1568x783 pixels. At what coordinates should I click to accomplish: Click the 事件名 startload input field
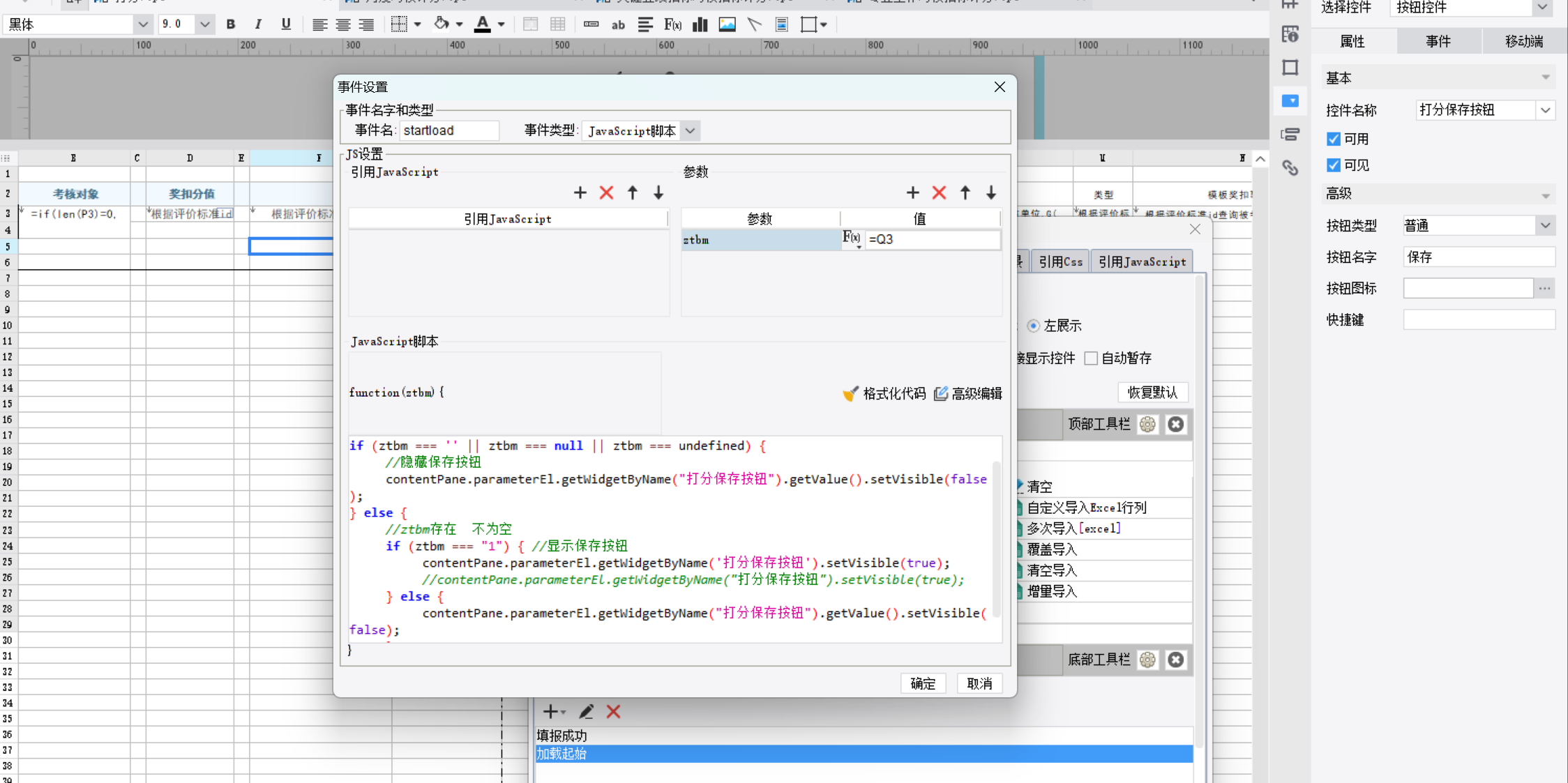pyautogui.click(x=449, y=130)
